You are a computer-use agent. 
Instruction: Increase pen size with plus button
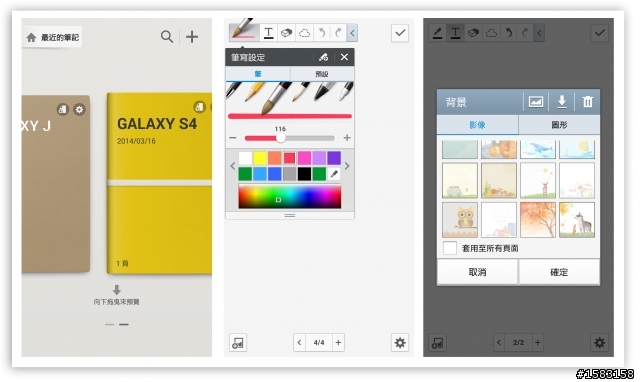tap(347, 138)
